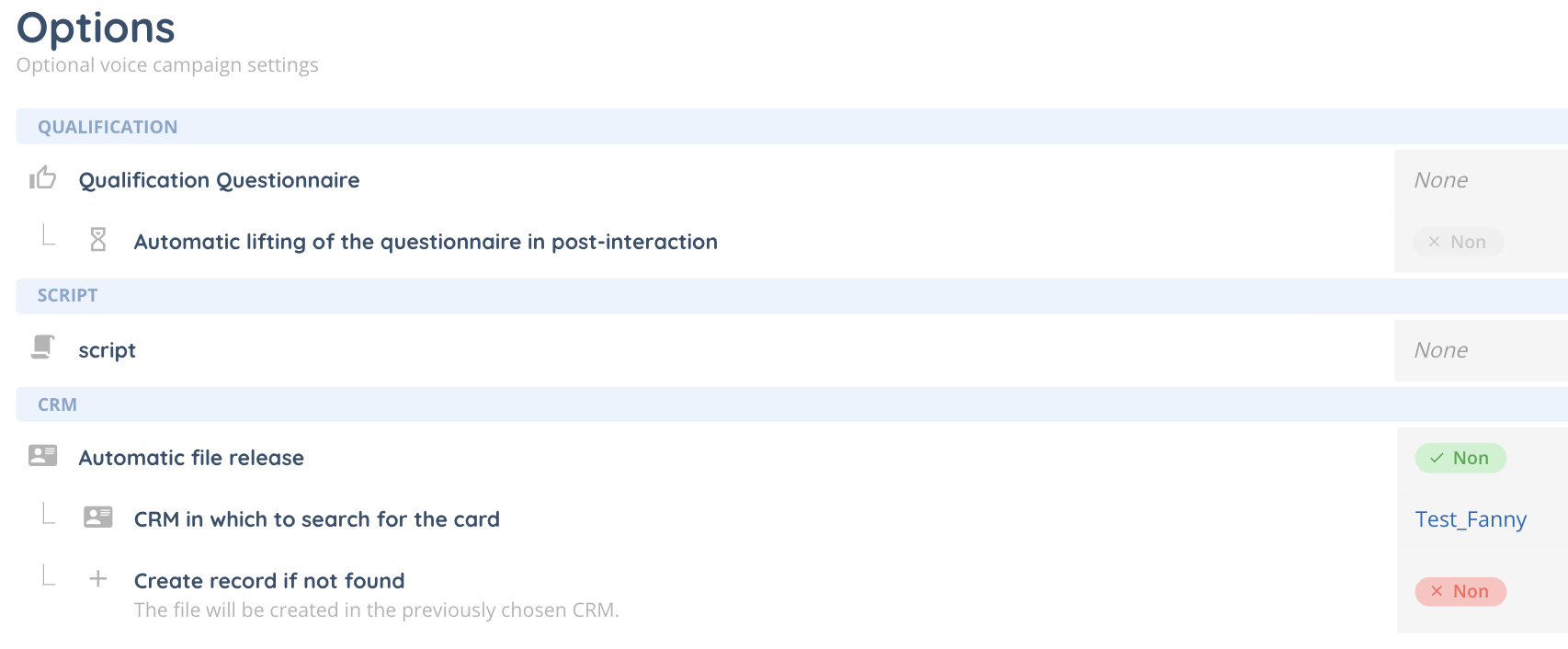The height and width of the screenshot is (649, 1568).
Task: Click the QUALIFICATION section header
Action: 108,127
